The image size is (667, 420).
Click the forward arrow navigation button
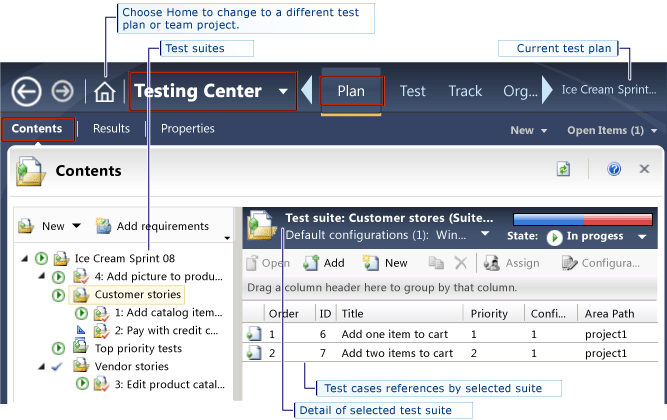click(63, 92)
